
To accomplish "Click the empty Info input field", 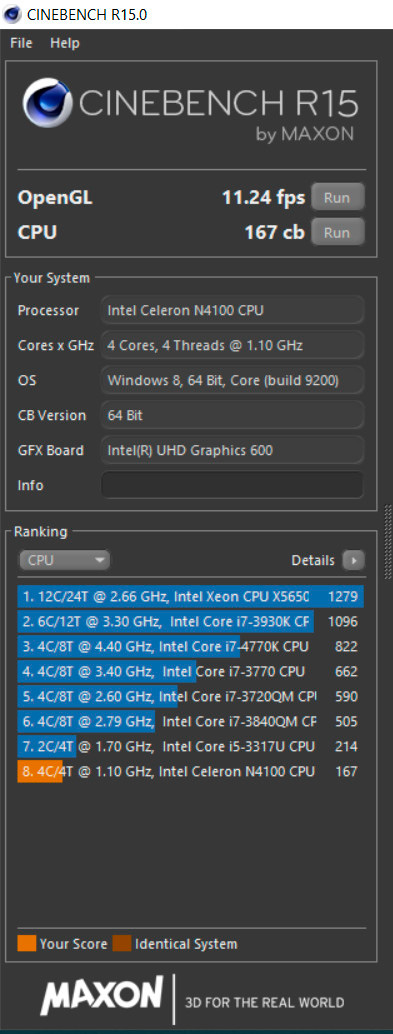I will click(x=232, y=485).
